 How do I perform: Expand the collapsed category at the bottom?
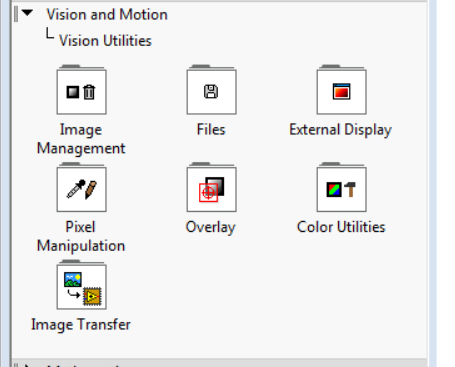click(27, 365)
